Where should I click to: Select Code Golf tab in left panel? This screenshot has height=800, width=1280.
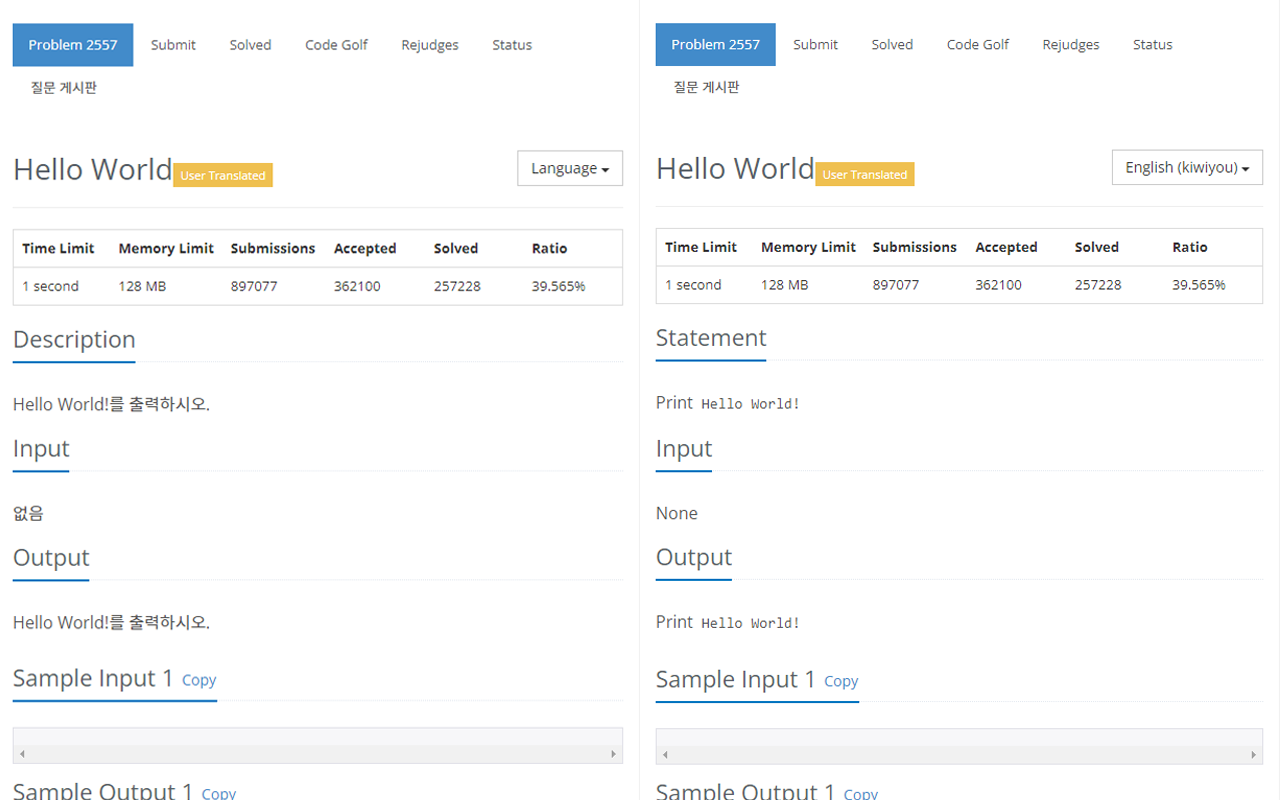[x=336, y=45]
